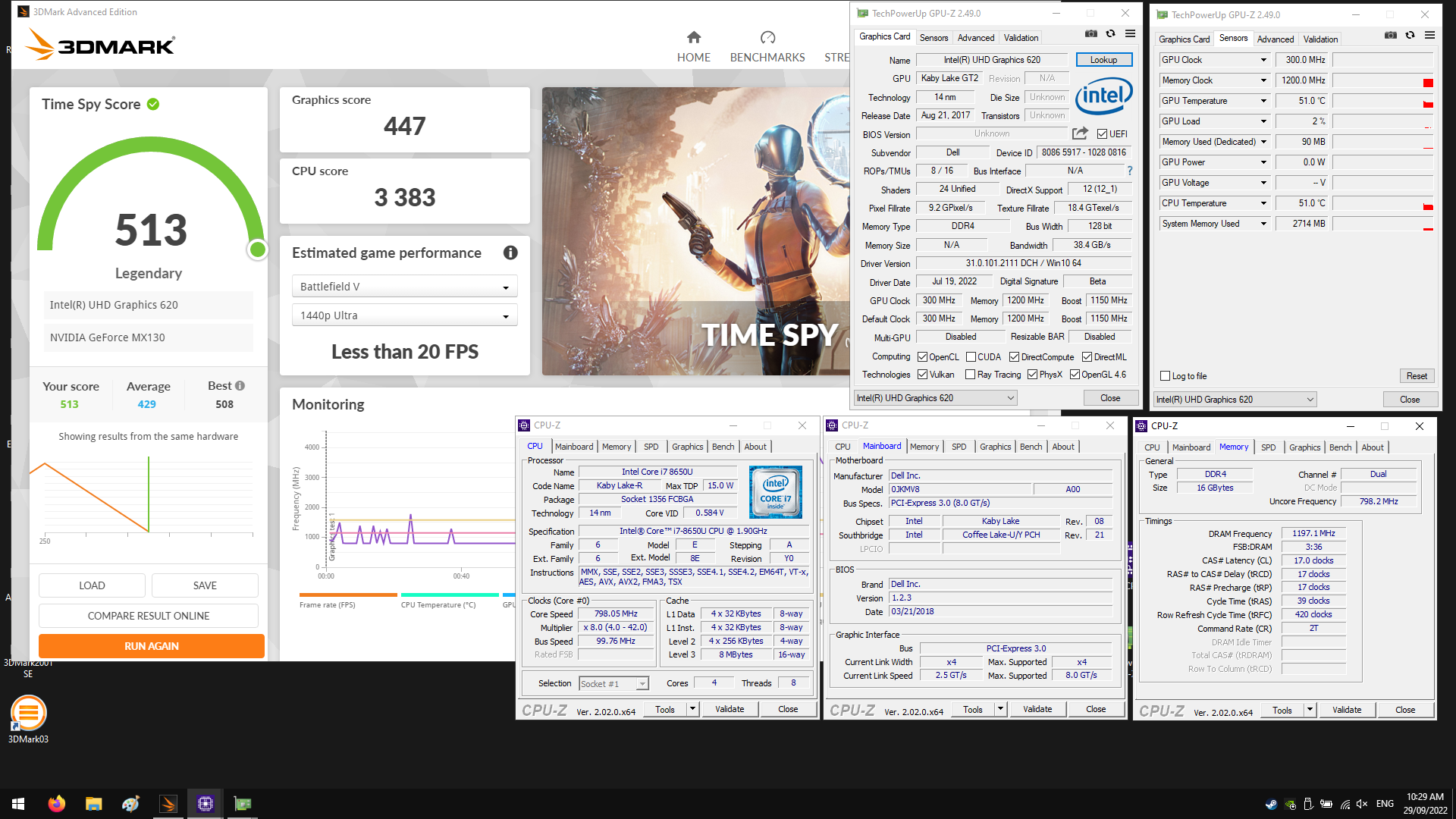Click the LOAD button in 3DMark
This screenshot has height=819, width=1456.
pyautogui.click(x=92, y=585)
